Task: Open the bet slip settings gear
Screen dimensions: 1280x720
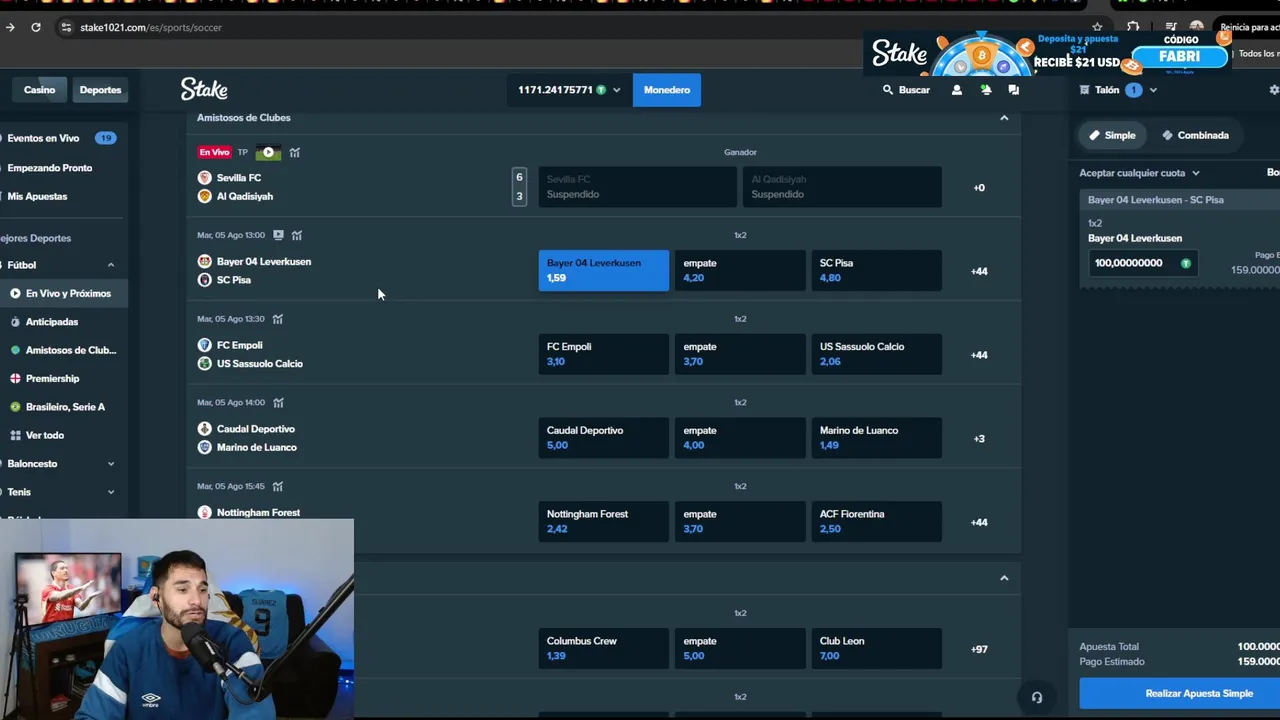Action: pyautogui.click(x=1273, y=90)
